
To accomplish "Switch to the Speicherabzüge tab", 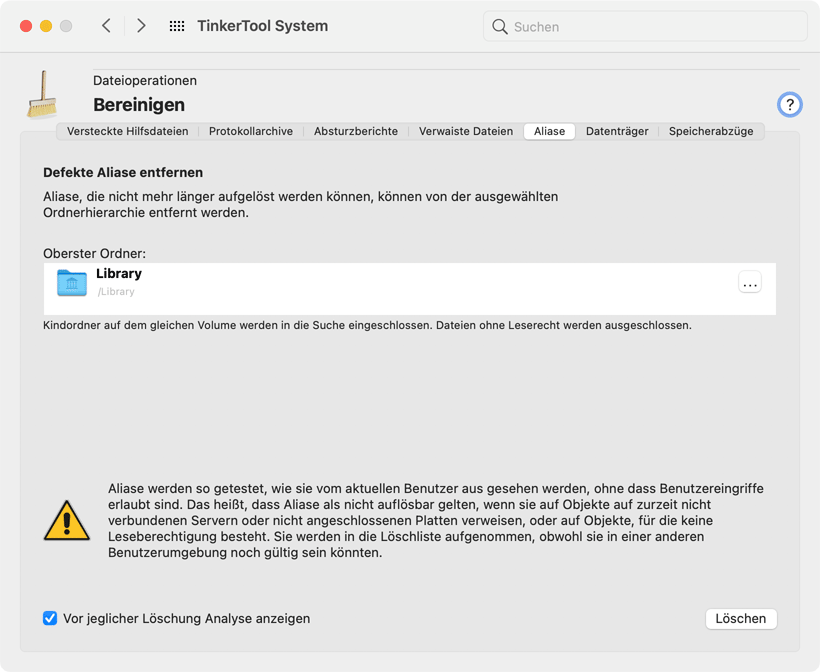I will click(x=711, y=131).
